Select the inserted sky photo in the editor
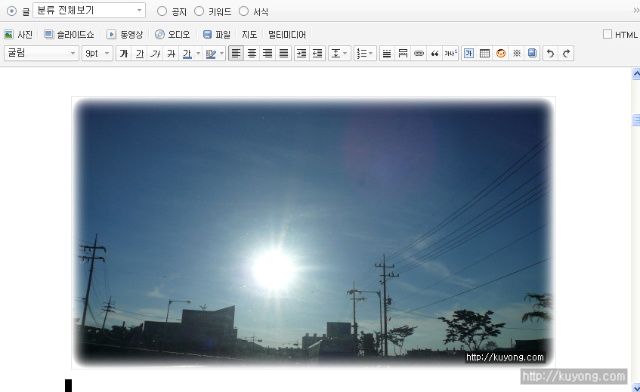This screenshot has height=392, width=640. tap(313, 233)
